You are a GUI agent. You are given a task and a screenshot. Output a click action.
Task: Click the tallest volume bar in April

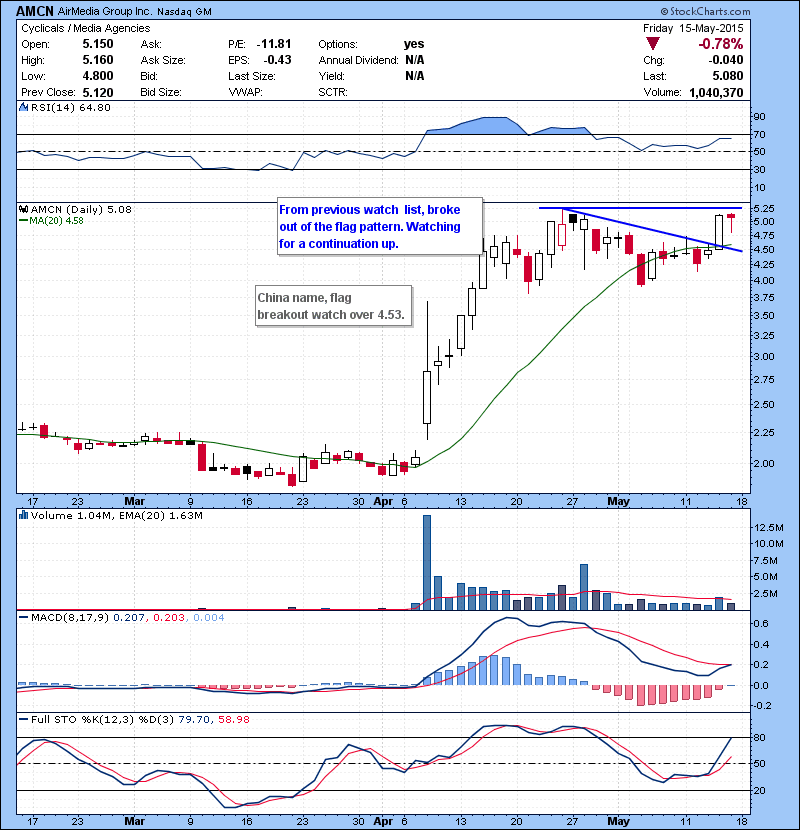click(x=427, y=562)
